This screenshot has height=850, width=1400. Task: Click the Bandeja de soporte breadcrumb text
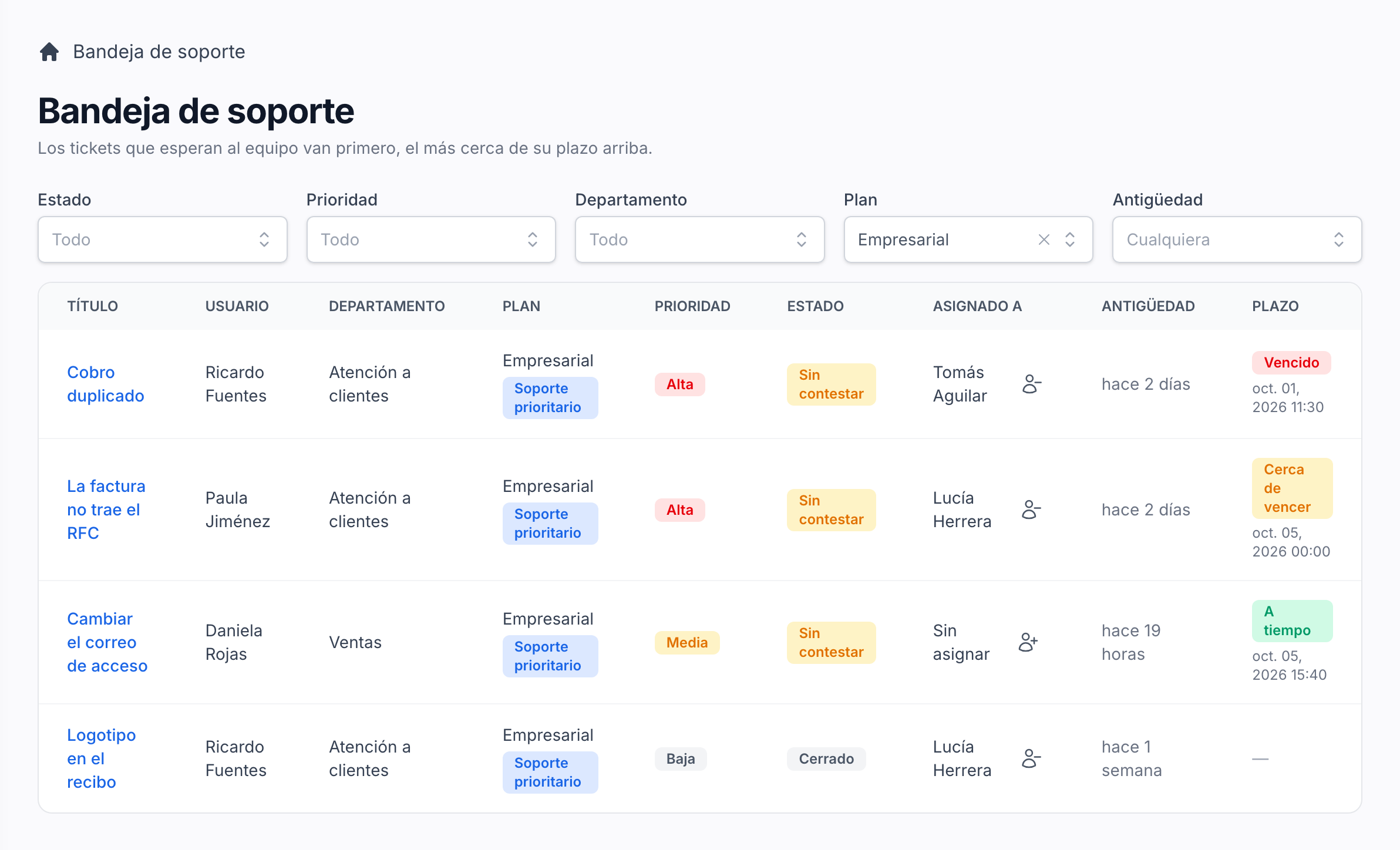pyautogui.click(x=159, y=52)
